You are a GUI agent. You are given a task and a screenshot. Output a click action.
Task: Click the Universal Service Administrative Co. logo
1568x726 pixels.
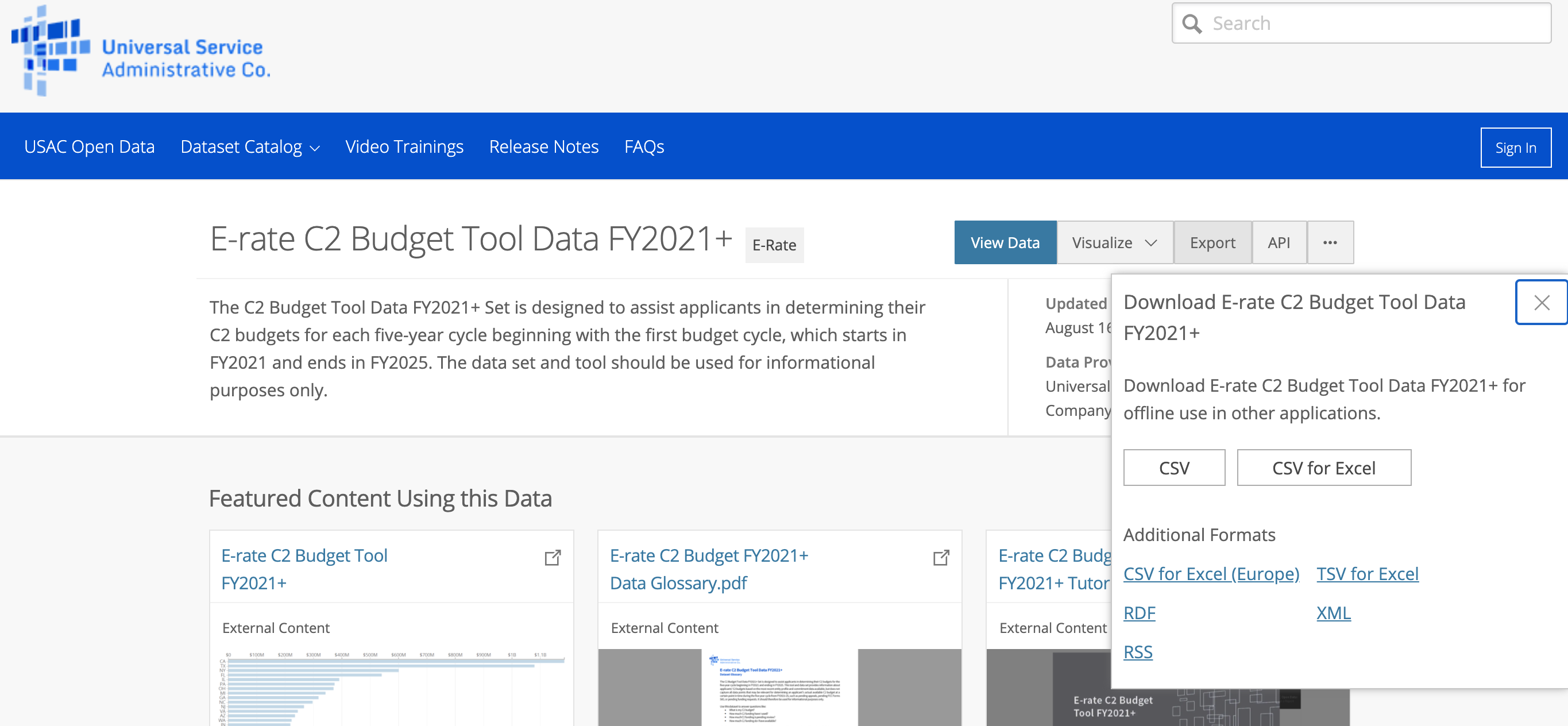tap(141, 51)
